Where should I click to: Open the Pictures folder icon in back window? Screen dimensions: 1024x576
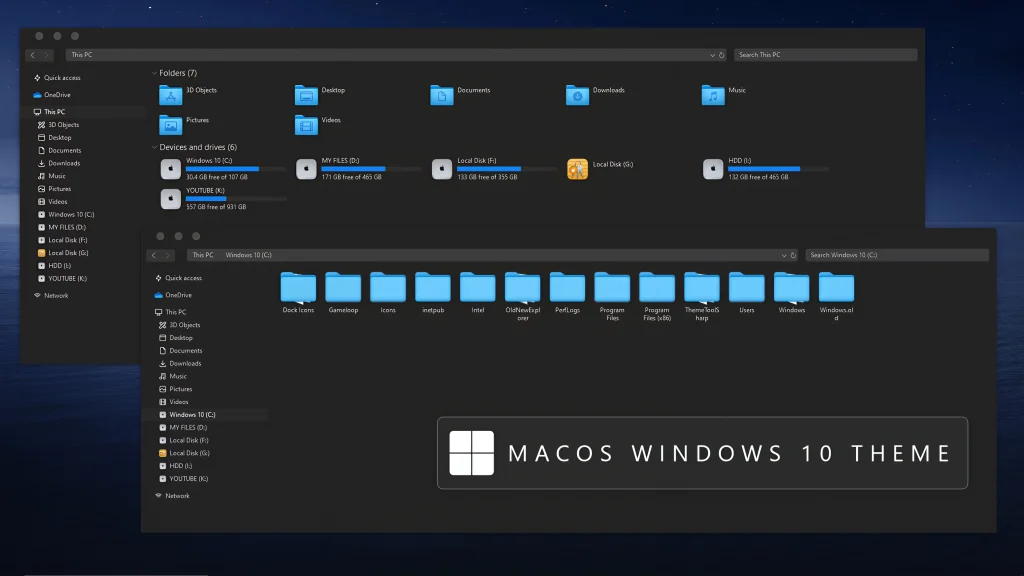click(x=170, y=125)
